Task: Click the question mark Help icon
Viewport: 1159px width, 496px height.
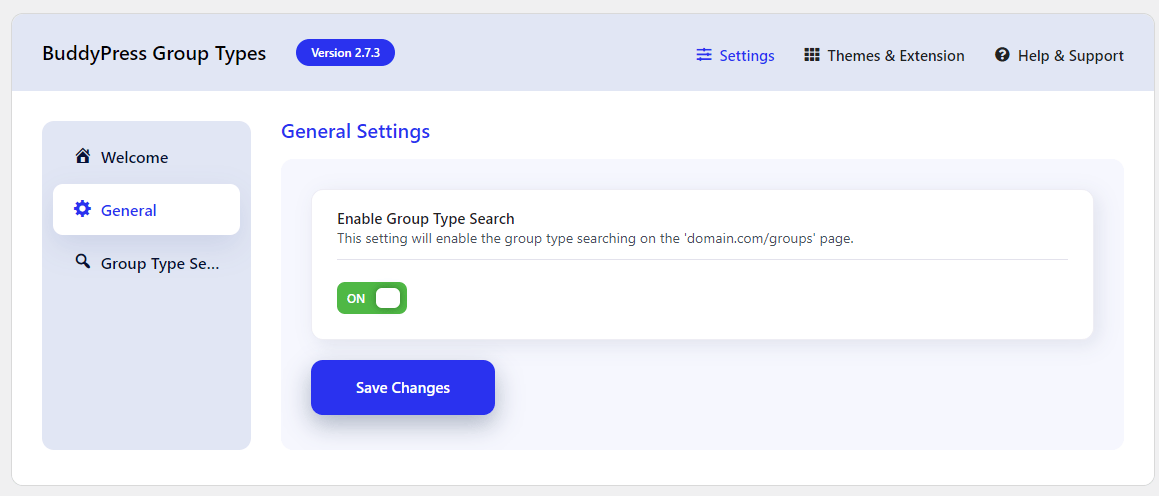Action: [x=1002, y=55]
